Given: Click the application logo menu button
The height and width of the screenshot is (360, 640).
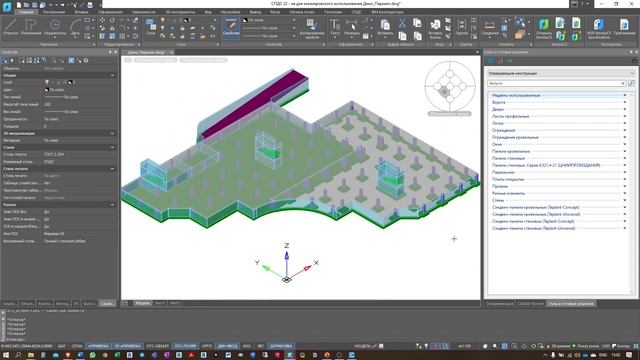Looking at the screenshot, I should tap(7, 6).
